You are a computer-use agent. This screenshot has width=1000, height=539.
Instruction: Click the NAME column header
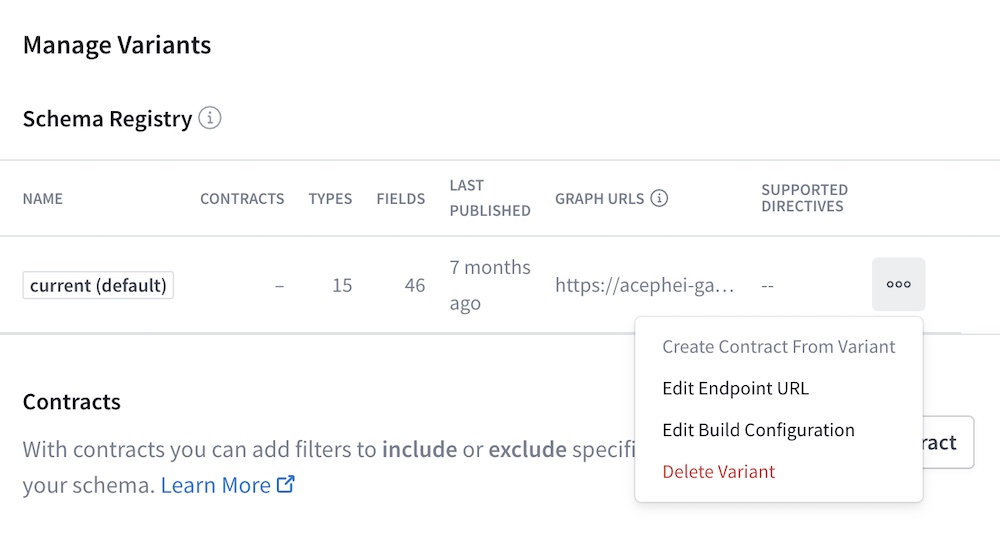pos(43,198)
